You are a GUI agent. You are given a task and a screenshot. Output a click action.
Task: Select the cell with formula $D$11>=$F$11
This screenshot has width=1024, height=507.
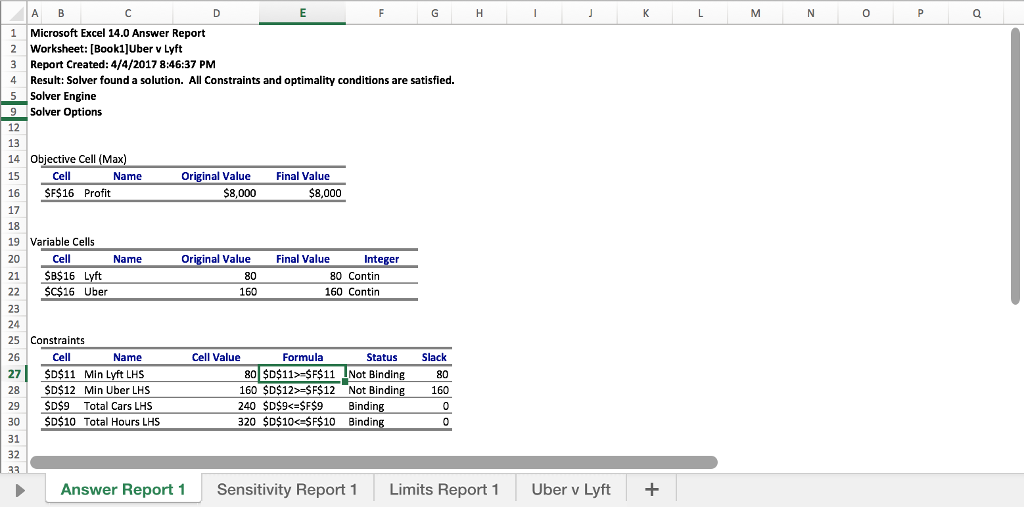(302, 375)
